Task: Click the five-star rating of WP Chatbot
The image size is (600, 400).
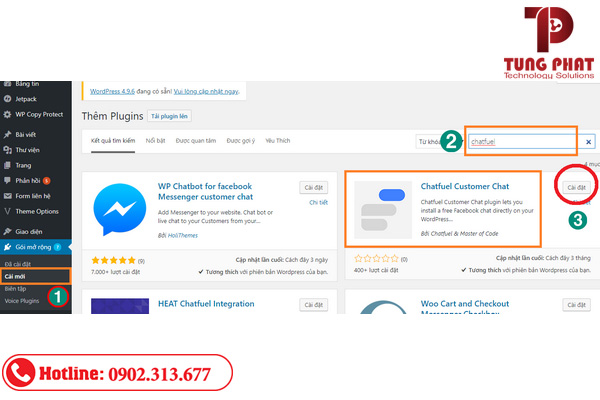Action: (114, 261)
